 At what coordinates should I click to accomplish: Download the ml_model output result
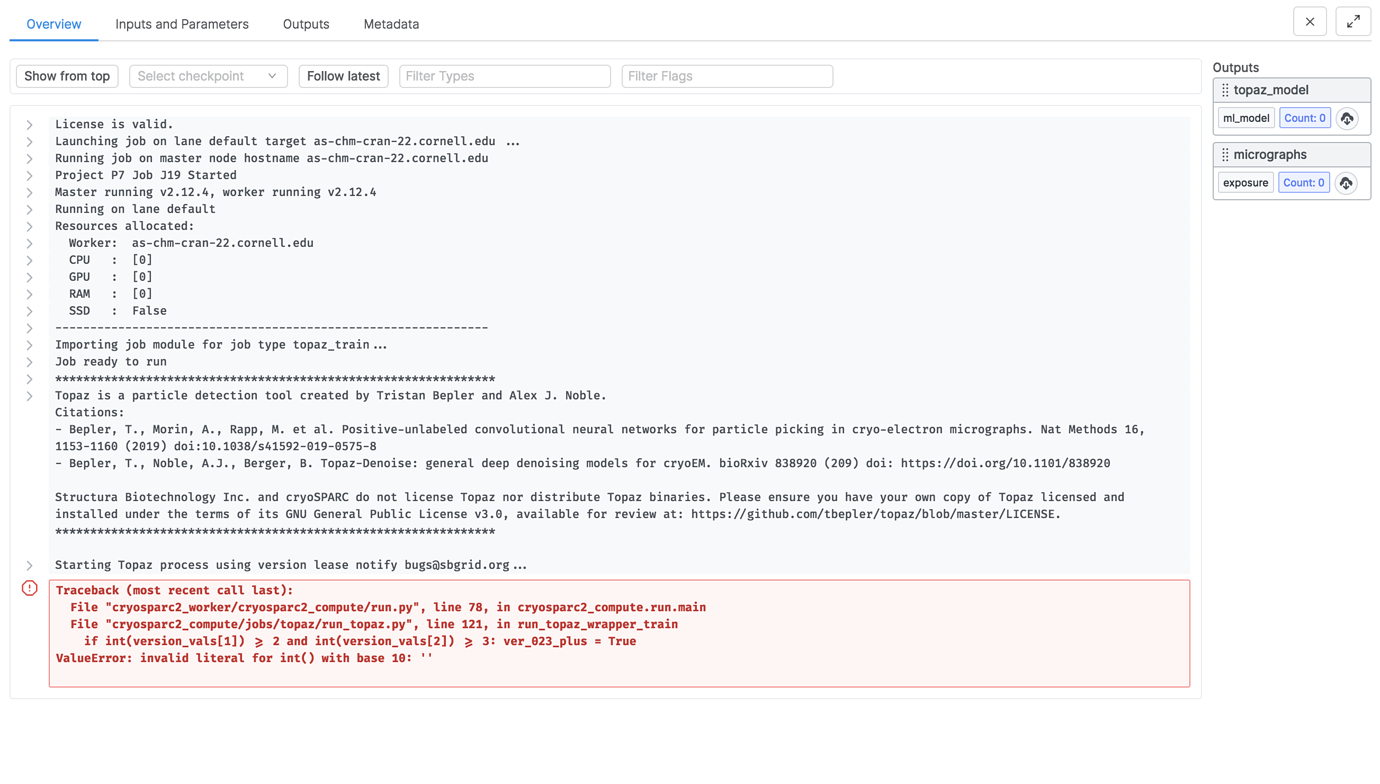pos(1347,118)
